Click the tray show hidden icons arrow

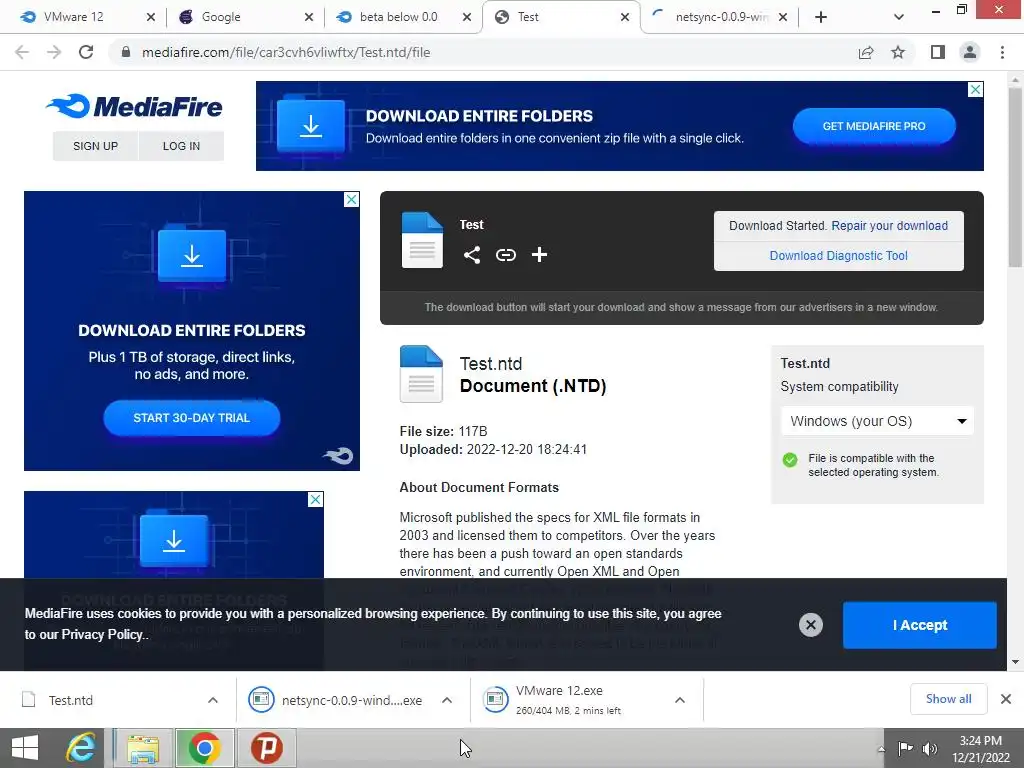point(881,749)
